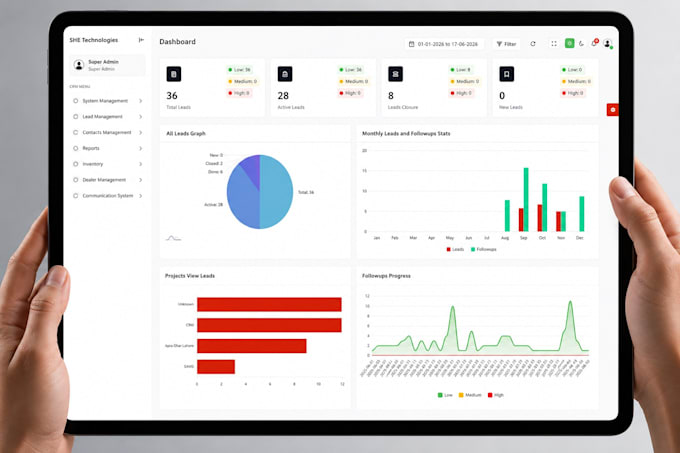Click the 'All Leads Graph' title
This screenshot has width=680, height=453.
186,134
